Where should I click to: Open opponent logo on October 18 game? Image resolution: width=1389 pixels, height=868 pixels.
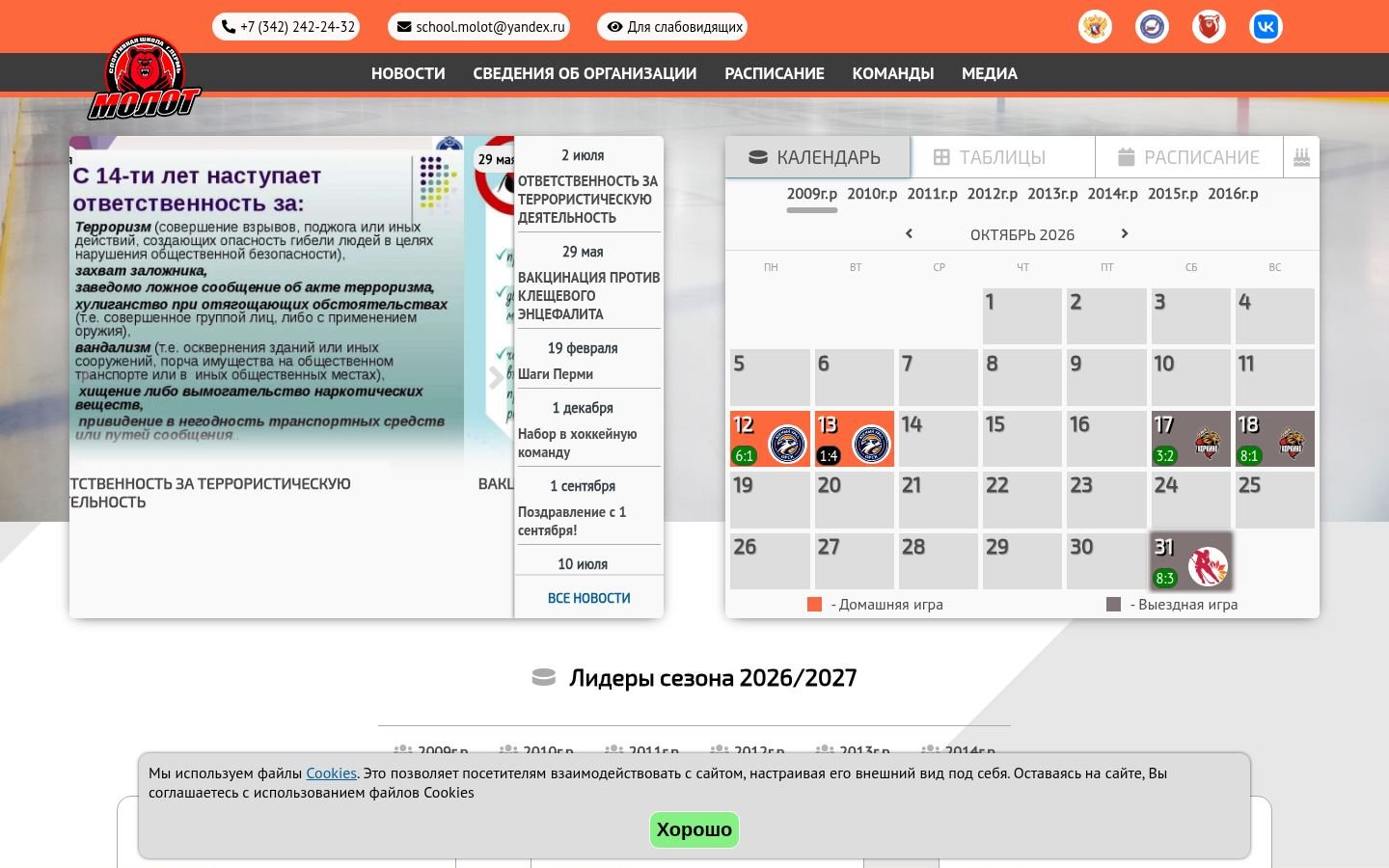pyautogui.click(x=1292, y=445)
